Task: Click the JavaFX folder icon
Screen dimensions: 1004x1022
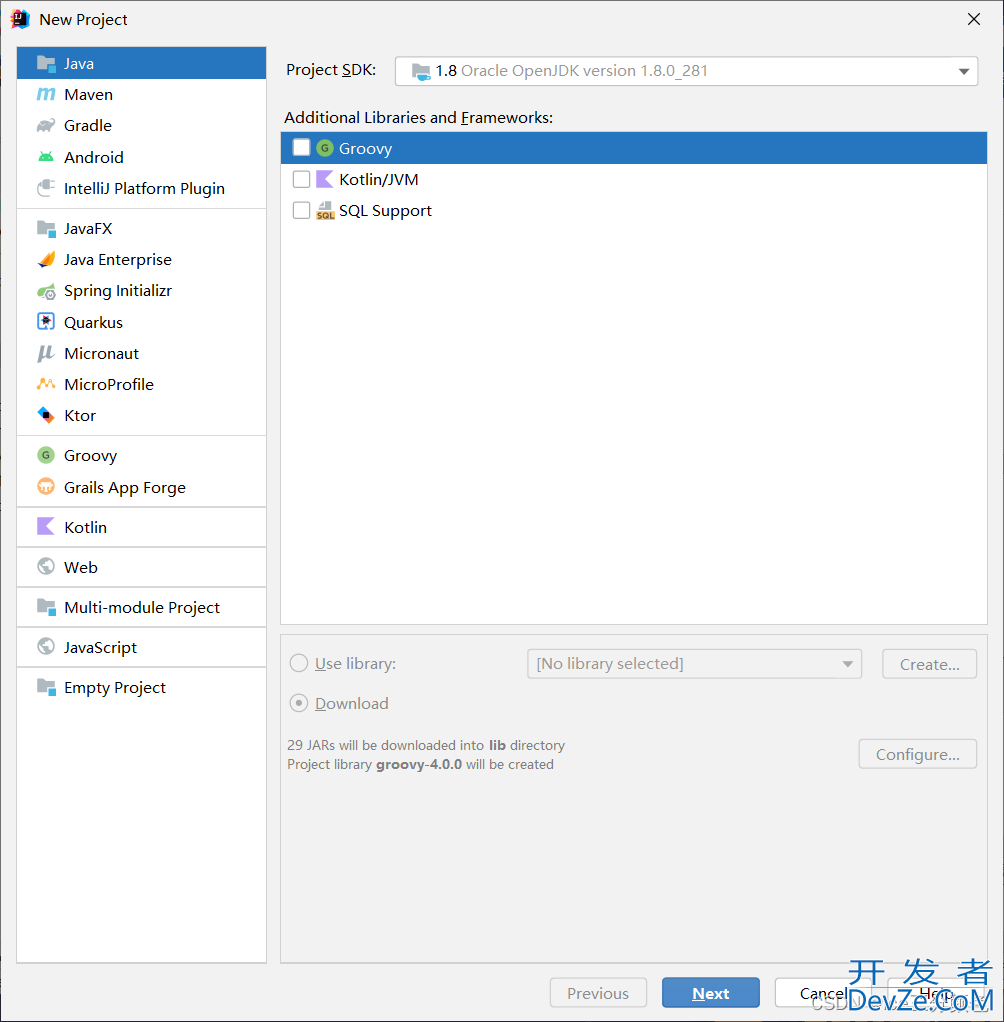Action: pos(46,228)
